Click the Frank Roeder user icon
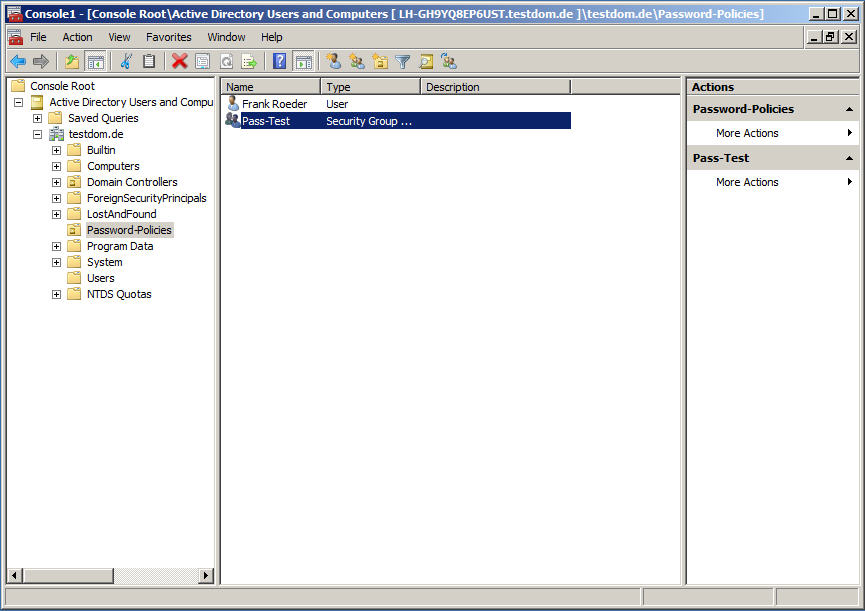Screen dimensions: 865x611 (x=233, y=103)
